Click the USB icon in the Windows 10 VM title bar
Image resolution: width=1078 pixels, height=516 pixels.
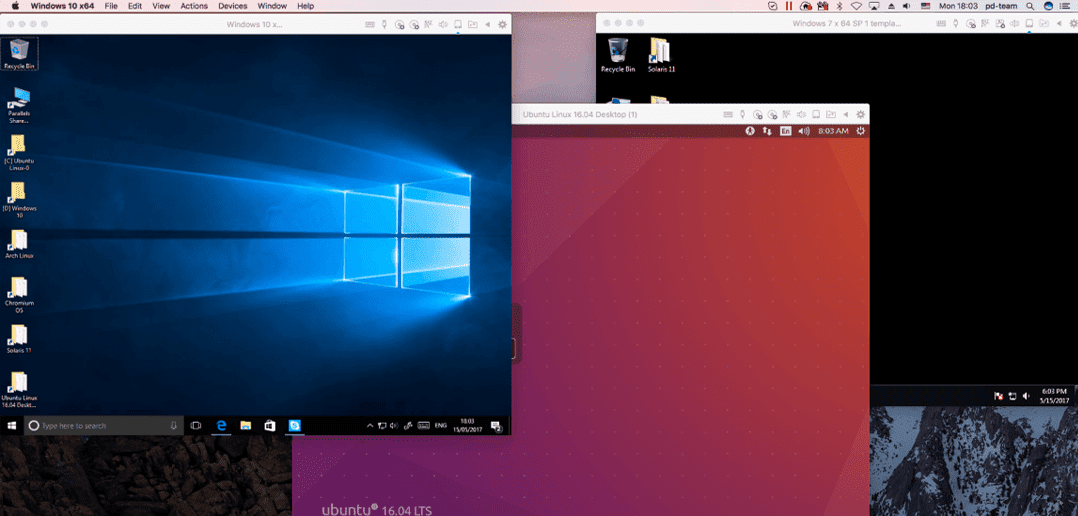[x=384, y=24]
